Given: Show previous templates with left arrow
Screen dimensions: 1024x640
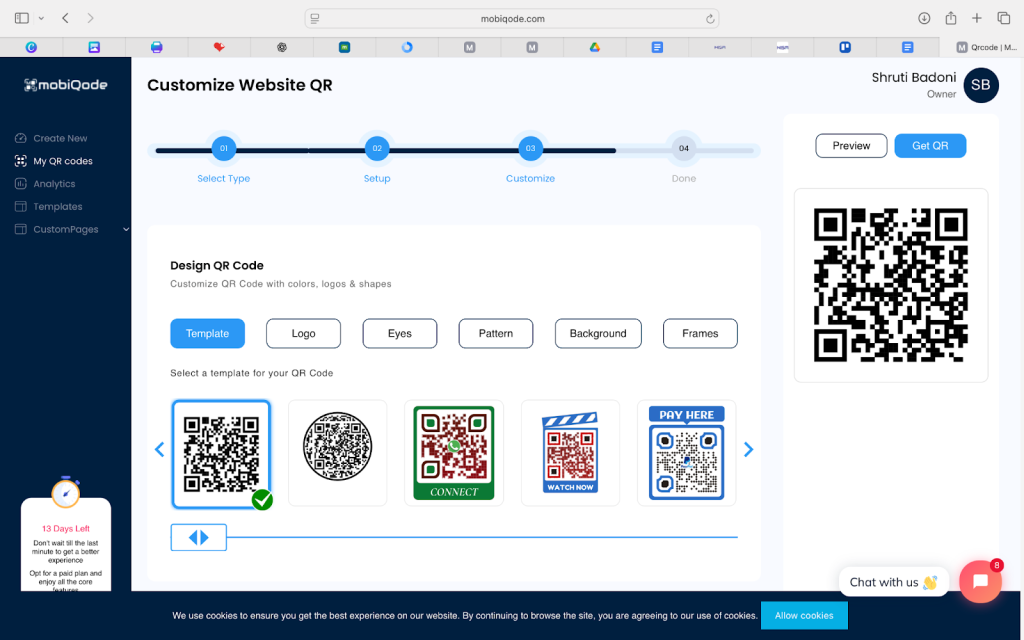Looking at the screenshot, I should click(159, 450).
